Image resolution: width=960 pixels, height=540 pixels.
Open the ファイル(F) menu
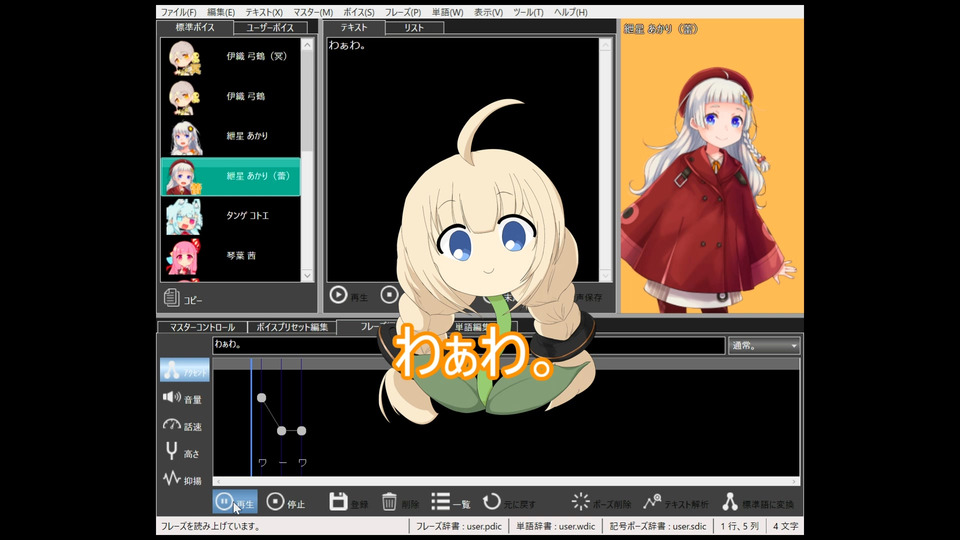pyautogui.click(x=178, y=12)
